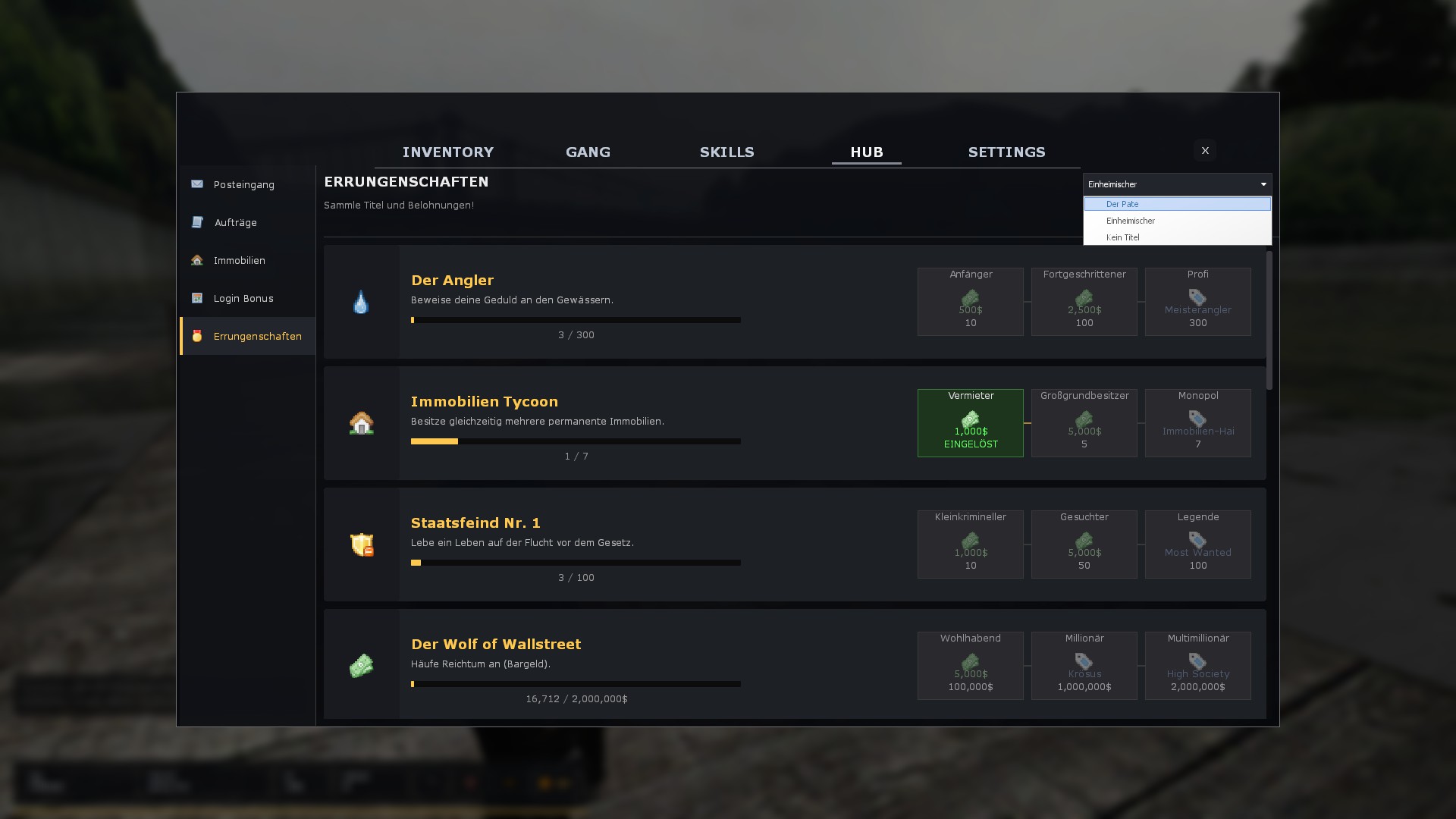
Task: Select the Aufträge book icon
Action: (197, 221)
